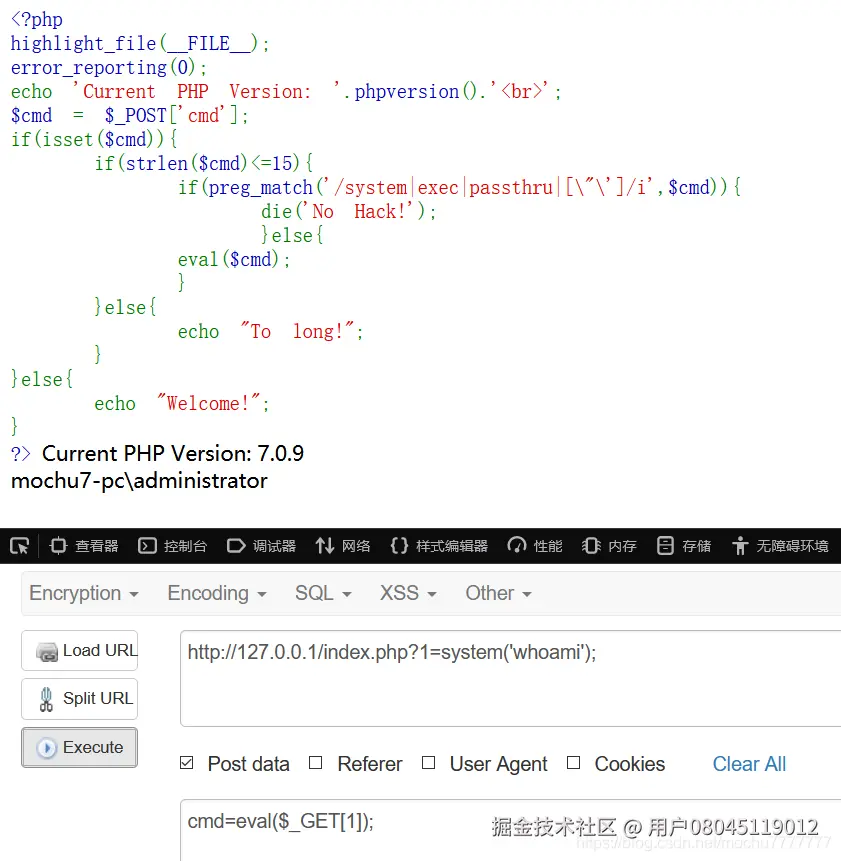Enable the User Agent checkbox
The width and height of the screenshot is (841, 861).
[x=428, y=763]
